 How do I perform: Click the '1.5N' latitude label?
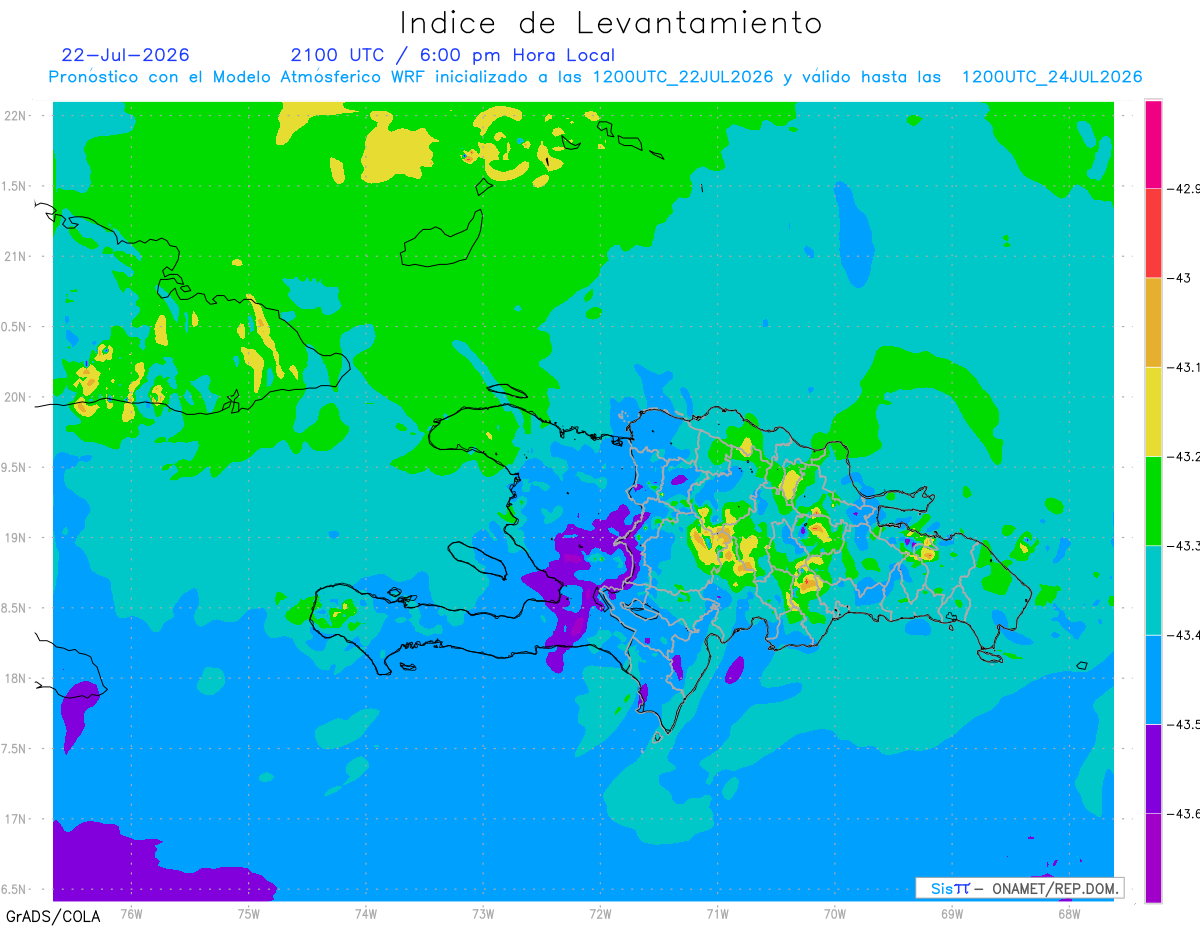point(15,186)
